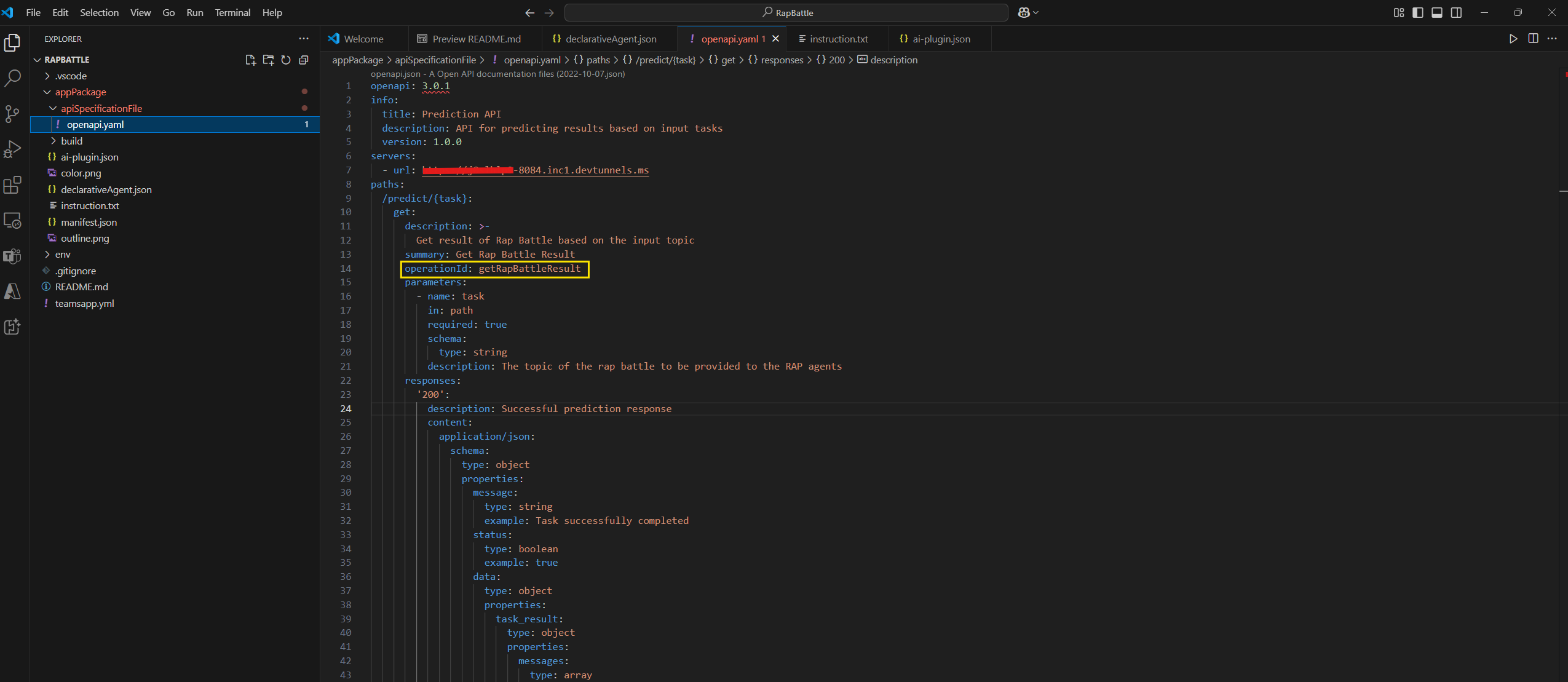Viewport: 1568px width, 682px height.
Task: Collapse the apiSpecificationFile folder
Action: 53,108
